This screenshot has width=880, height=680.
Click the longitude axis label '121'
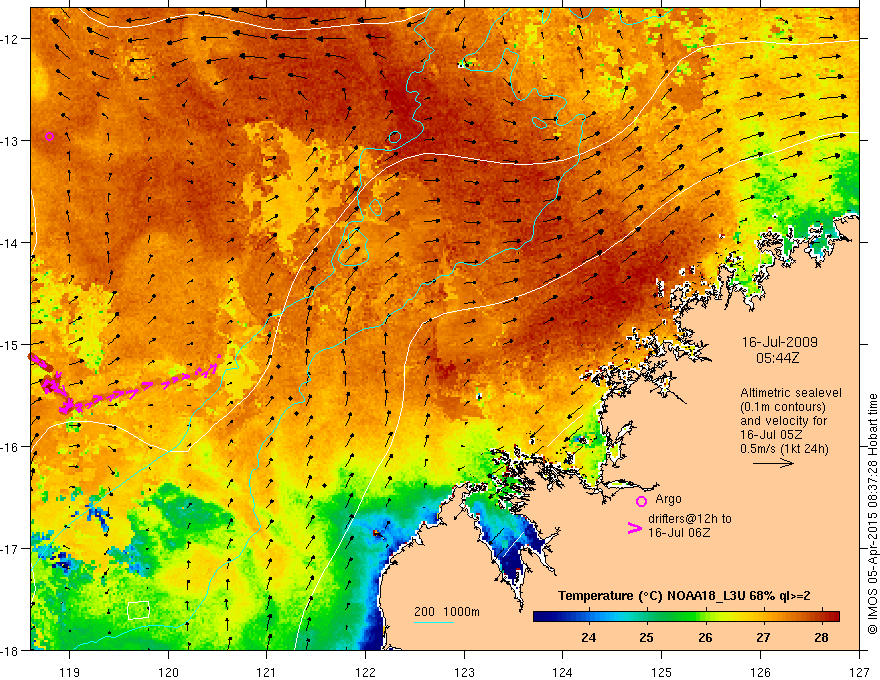tap(267, 672)
